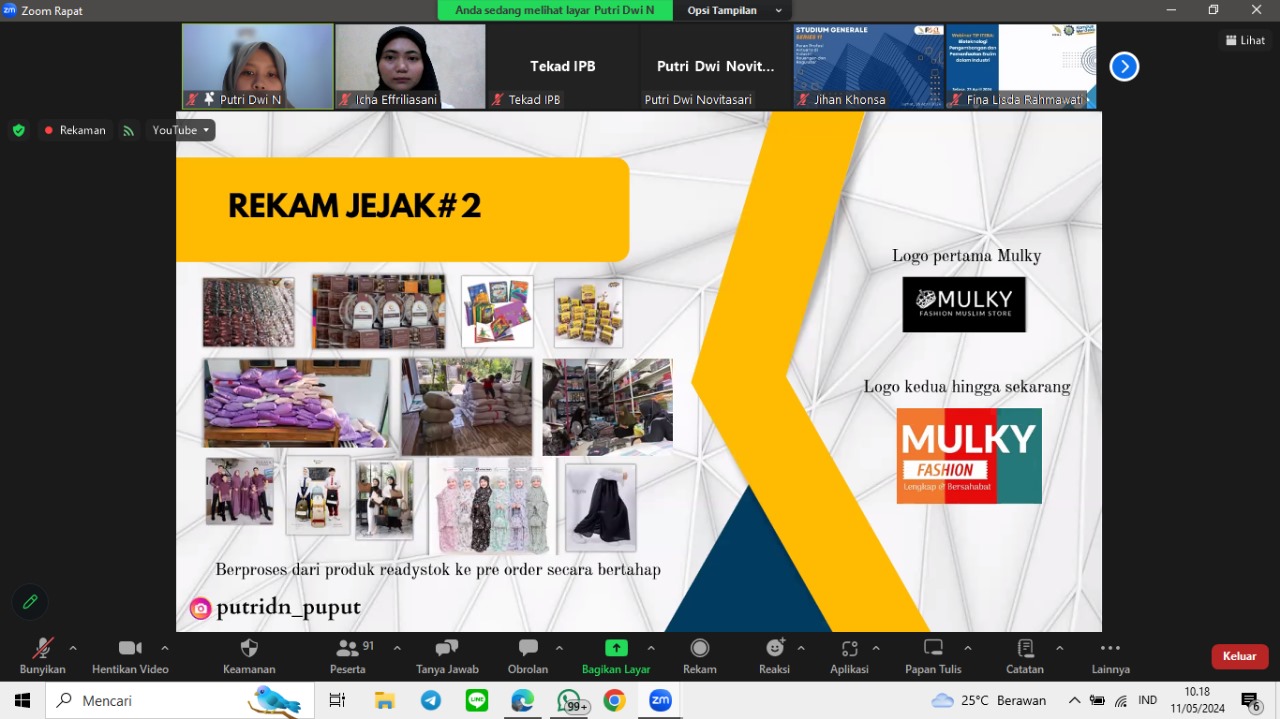Open WhatsApp from the taskbar
This screenshot has height=719, width=1280.
click(569, 700)
